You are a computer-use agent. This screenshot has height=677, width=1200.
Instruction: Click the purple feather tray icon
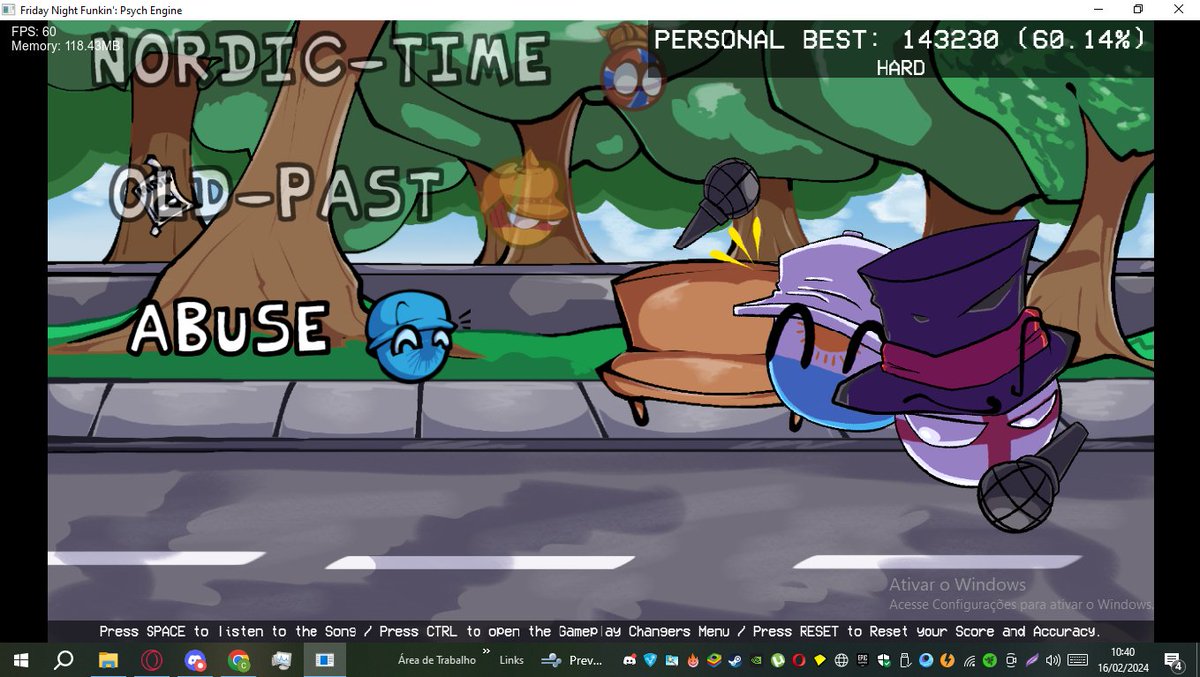[1031, 660]
